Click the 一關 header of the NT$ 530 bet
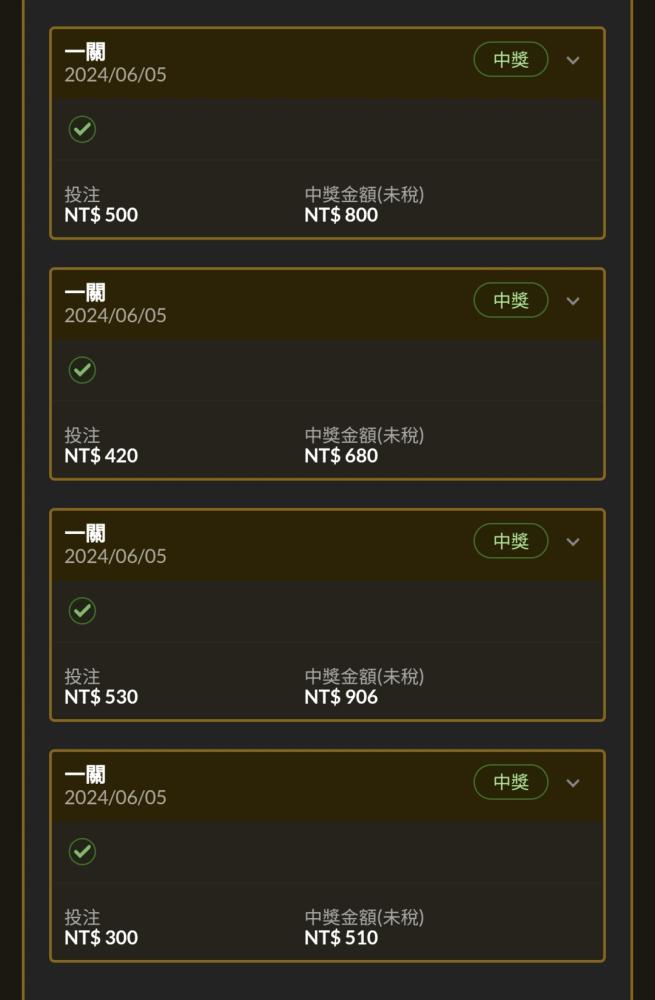The height and width of the screenshot is (1000, 655). [x=85, y=533]
